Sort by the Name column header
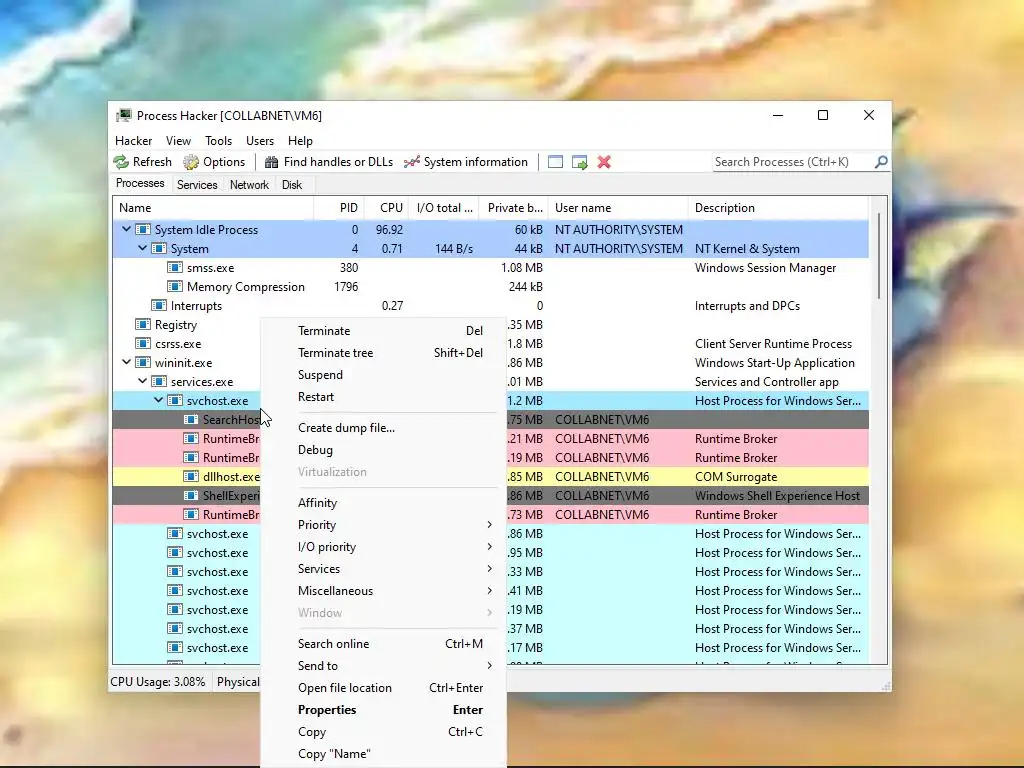This screenshot has height=768, width=1024. pos(213,208)
